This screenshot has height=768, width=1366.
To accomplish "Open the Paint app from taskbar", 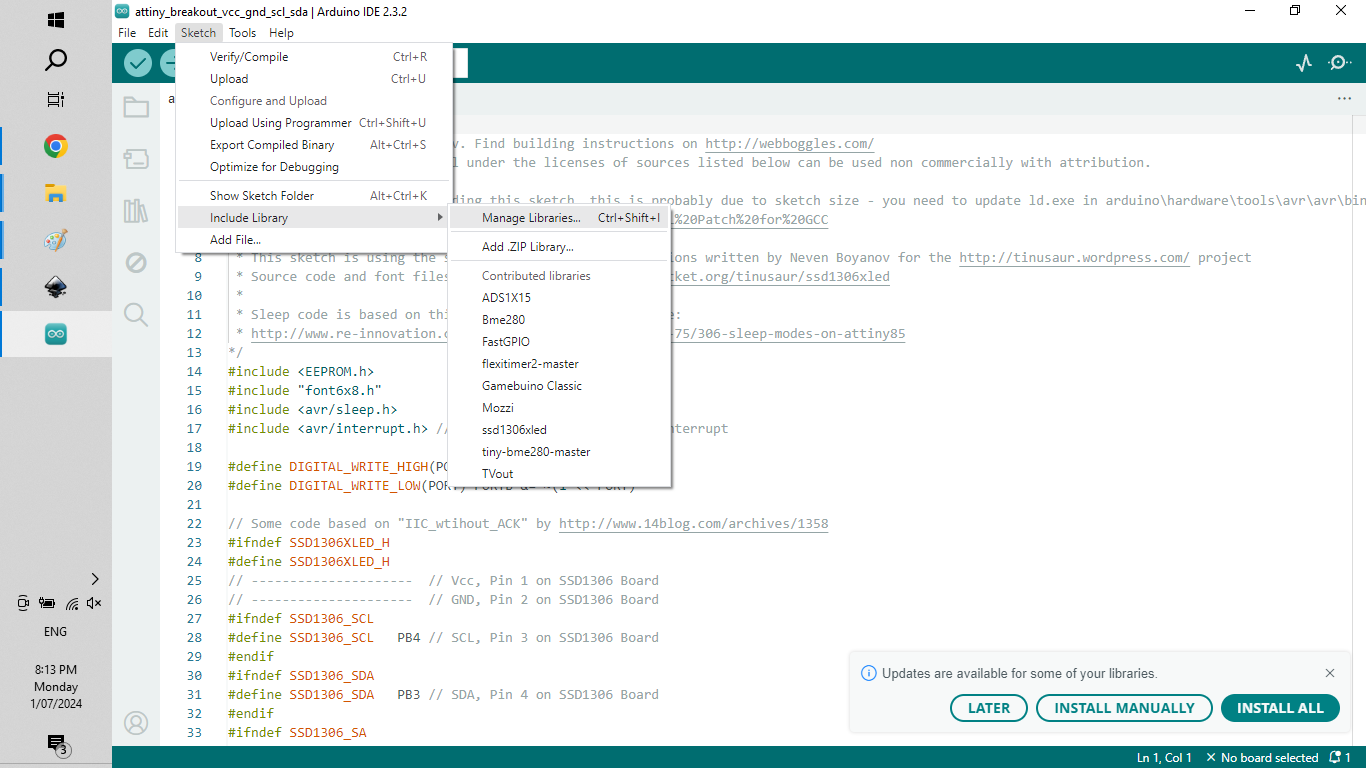I will [56, 241].
